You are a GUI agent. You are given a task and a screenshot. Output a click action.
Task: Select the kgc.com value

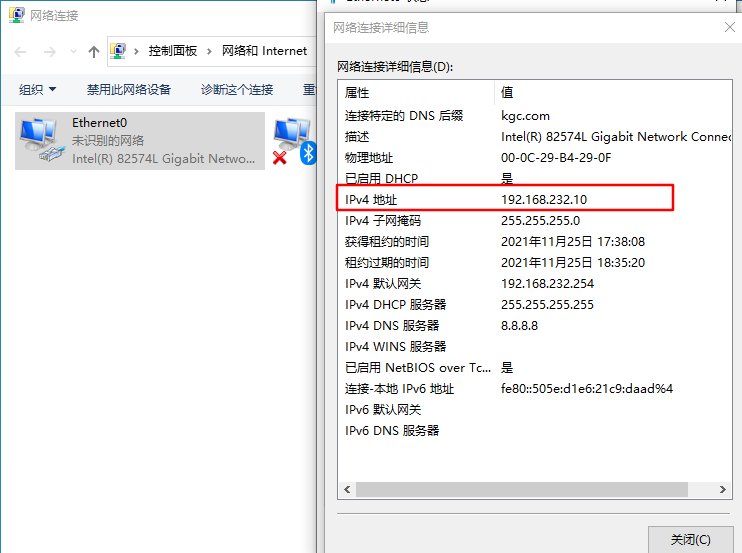click(x=525, y=116)
